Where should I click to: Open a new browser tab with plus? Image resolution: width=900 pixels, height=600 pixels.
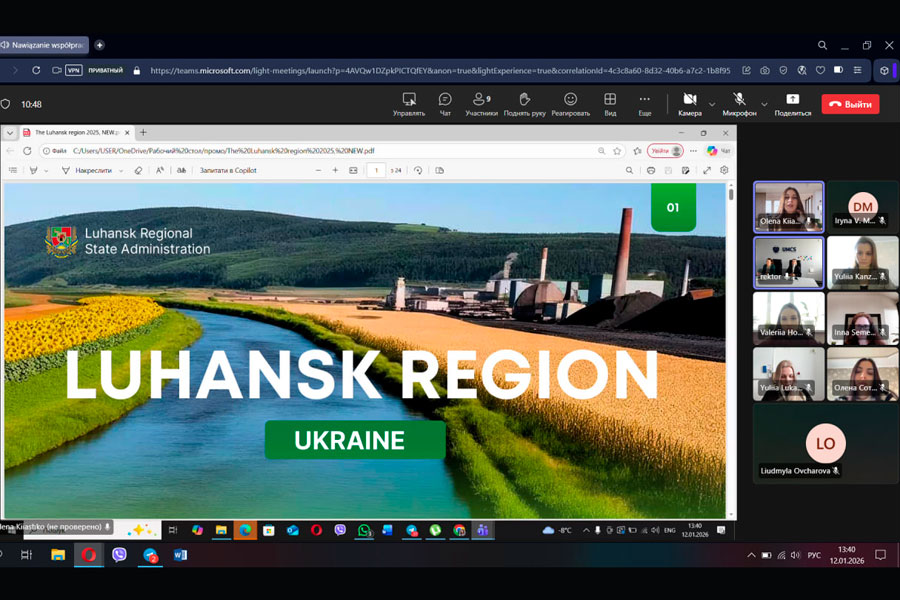tap(99, 45)
